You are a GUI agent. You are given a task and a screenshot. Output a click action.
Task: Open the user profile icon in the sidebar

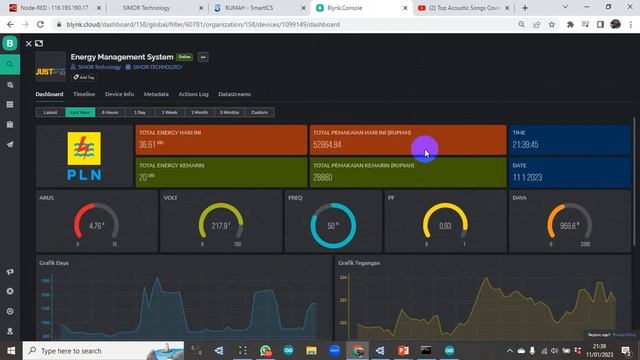pos(10,331)
